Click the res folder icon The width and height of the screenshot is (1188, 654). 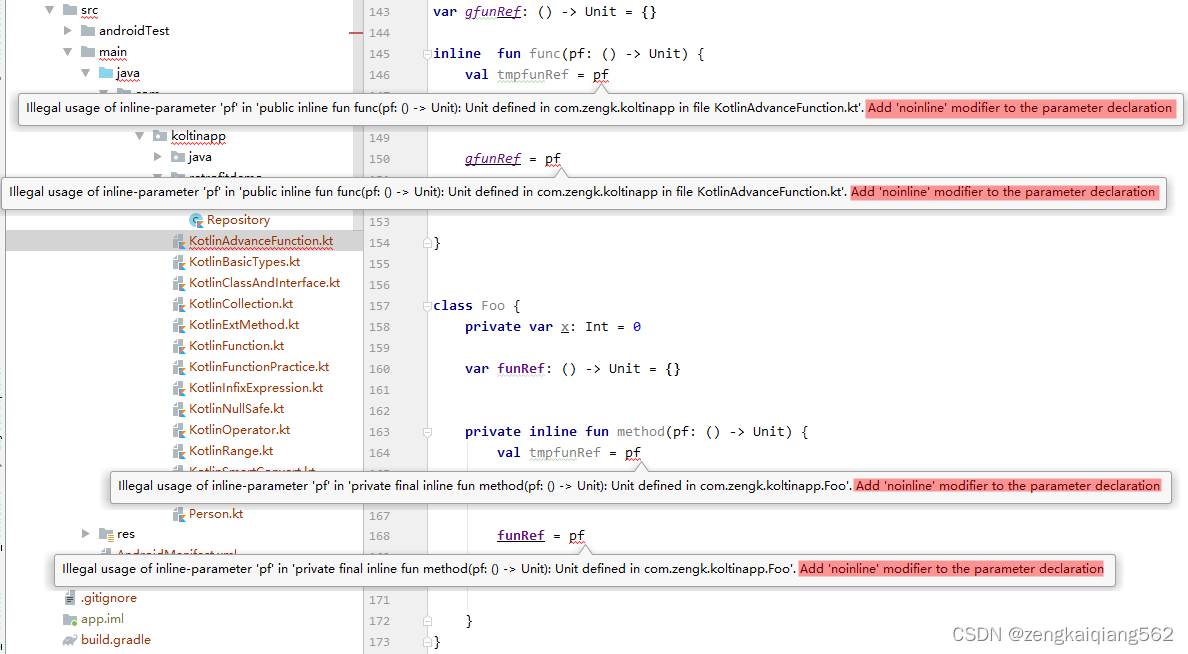click(x=106, y=534)
